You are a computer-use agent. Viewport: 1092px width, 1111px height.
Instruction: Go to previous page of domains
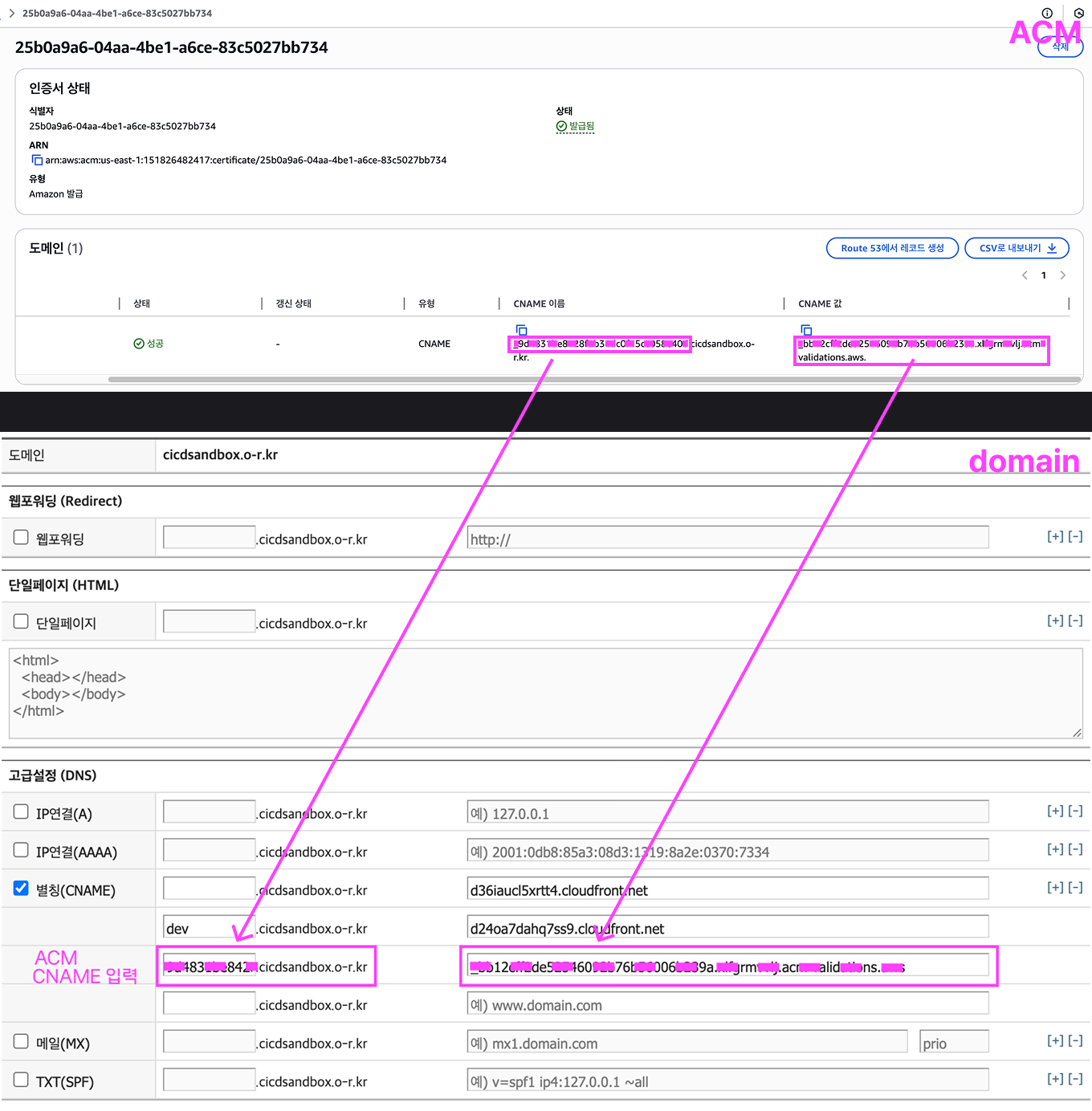pos(1025,275)
